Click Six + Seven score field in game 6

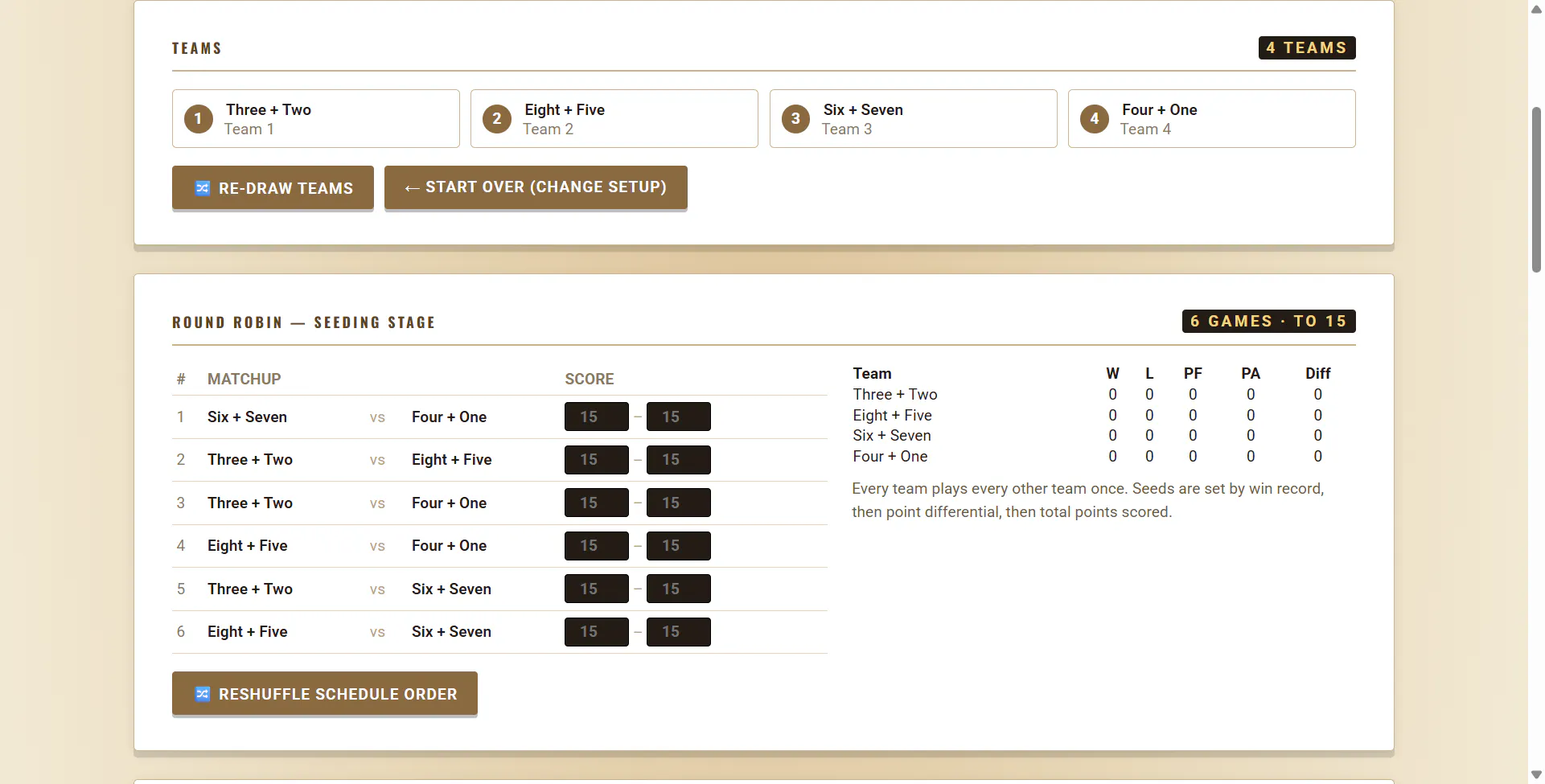pyautogui.click(x=679, y=632)
